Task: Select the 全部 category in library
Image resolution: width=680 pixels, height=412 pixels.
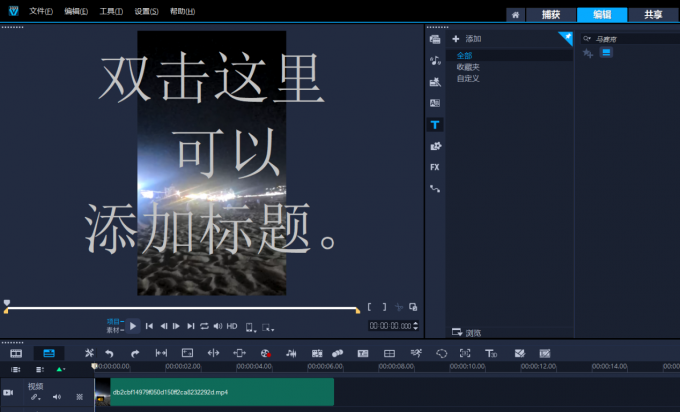Action: [464, 56]
